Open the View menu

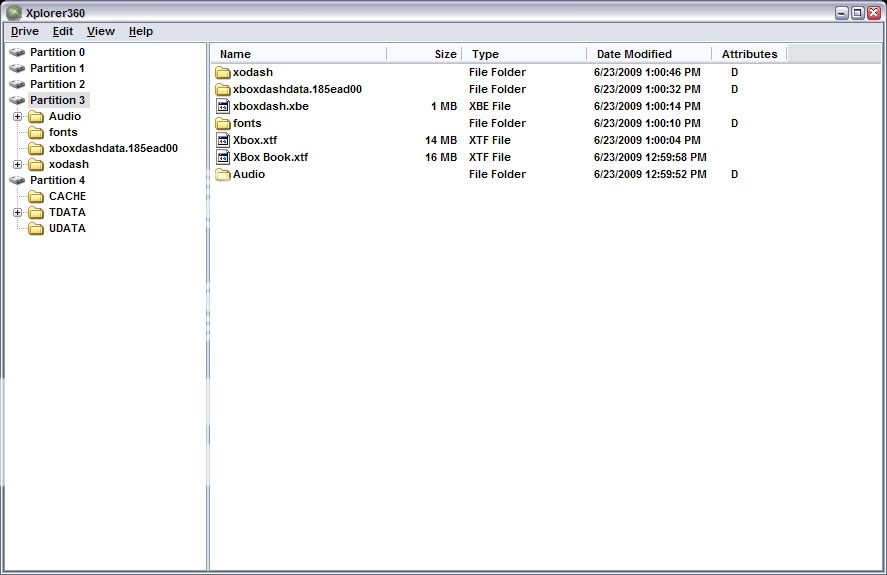(x=101, y=31)
